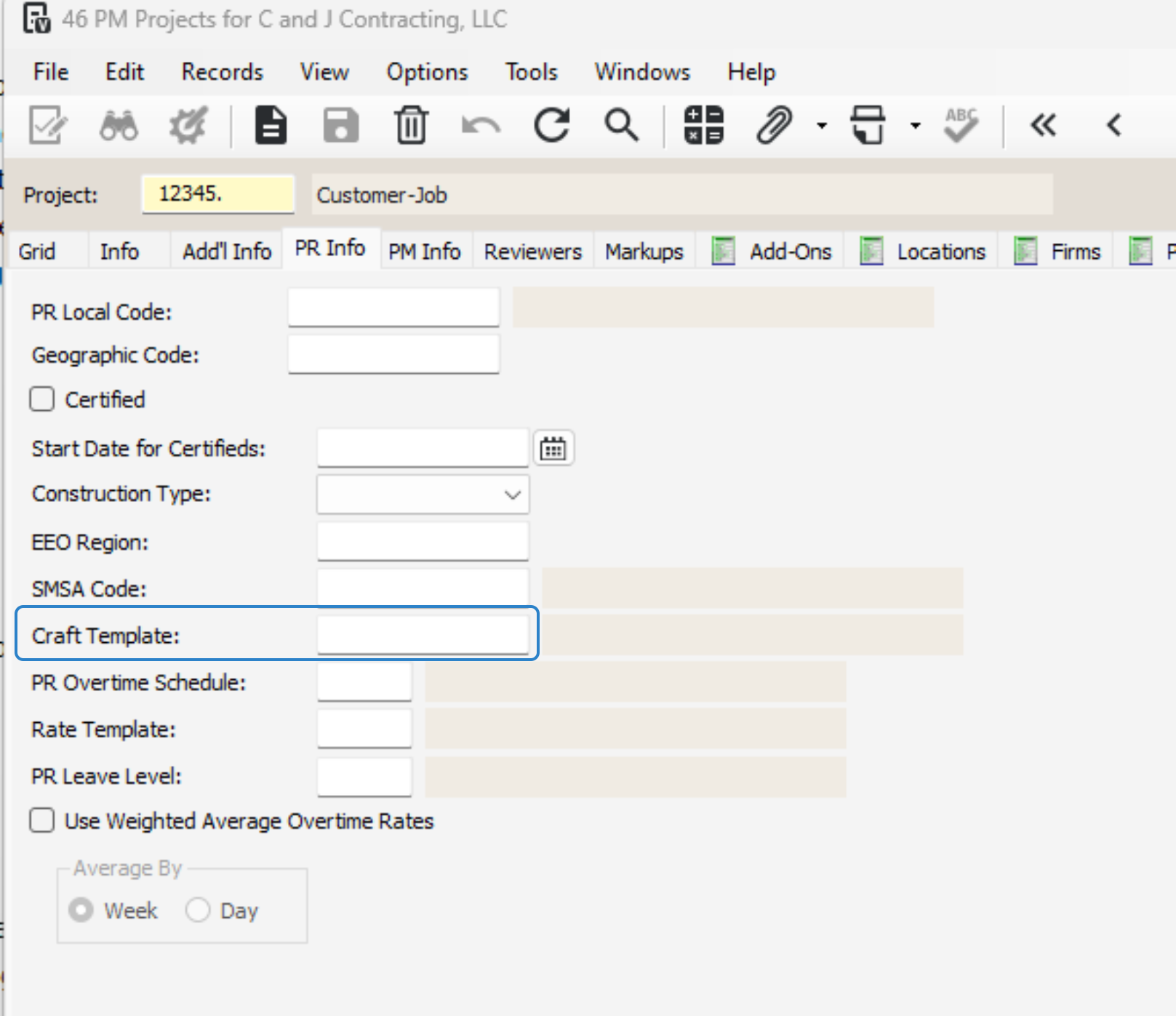Viewport: 1176px width, 1016px height.
Task: Create a new record with document icon
Action: (271, 126)
